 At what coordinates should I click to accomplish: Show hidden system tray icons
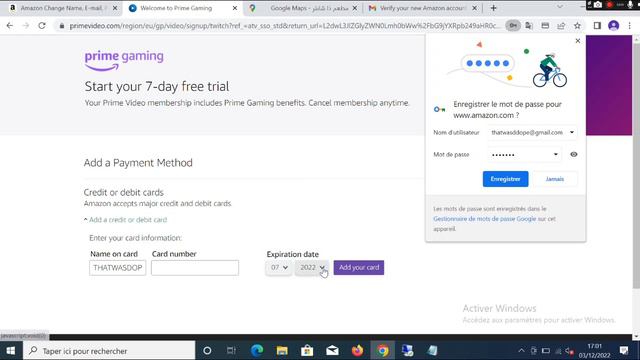coord(521,351)
